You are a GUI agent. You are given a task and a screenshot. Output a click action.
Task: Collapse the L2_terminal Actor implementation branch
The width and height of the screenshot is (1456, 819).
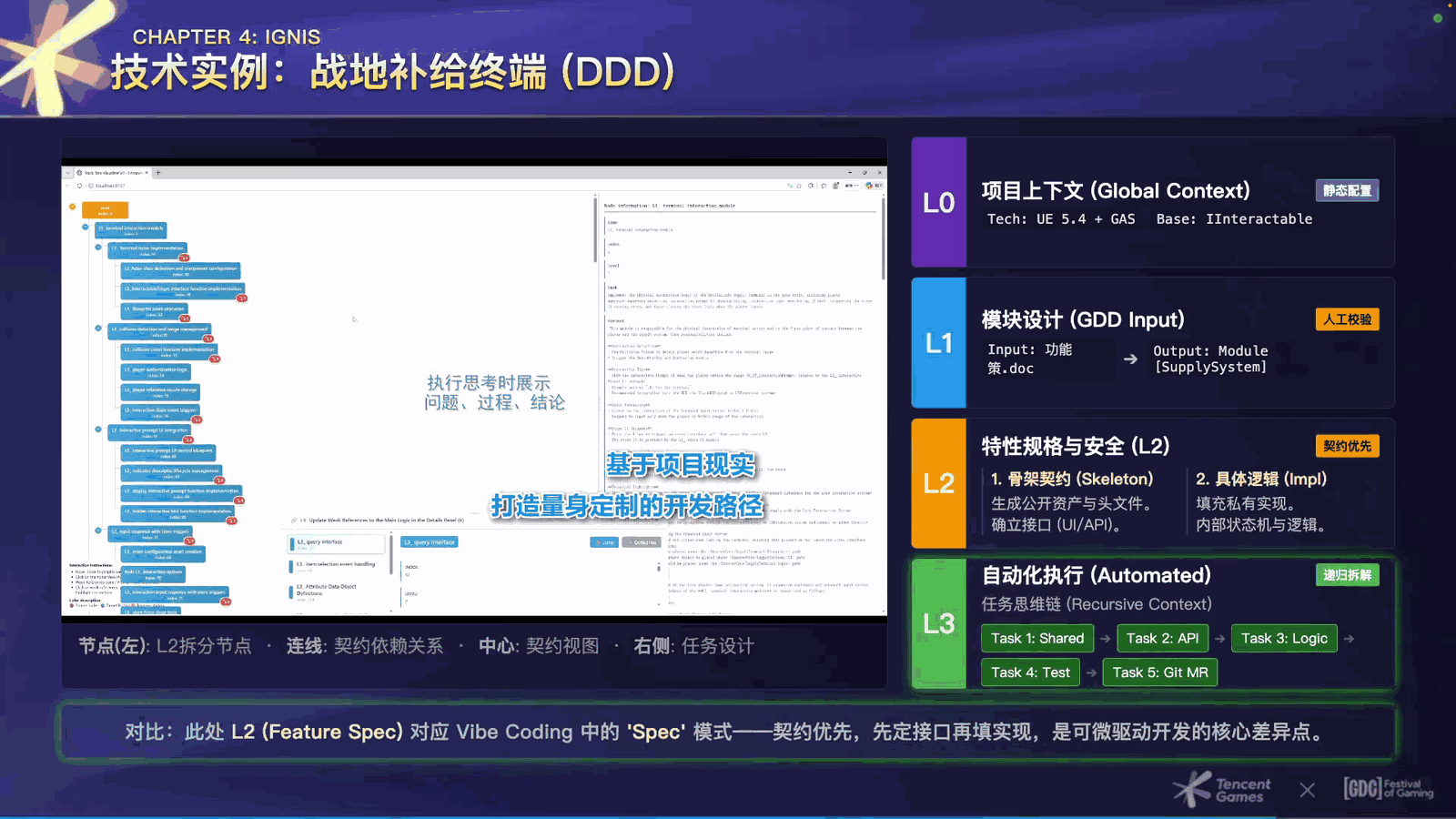(98, 248)
